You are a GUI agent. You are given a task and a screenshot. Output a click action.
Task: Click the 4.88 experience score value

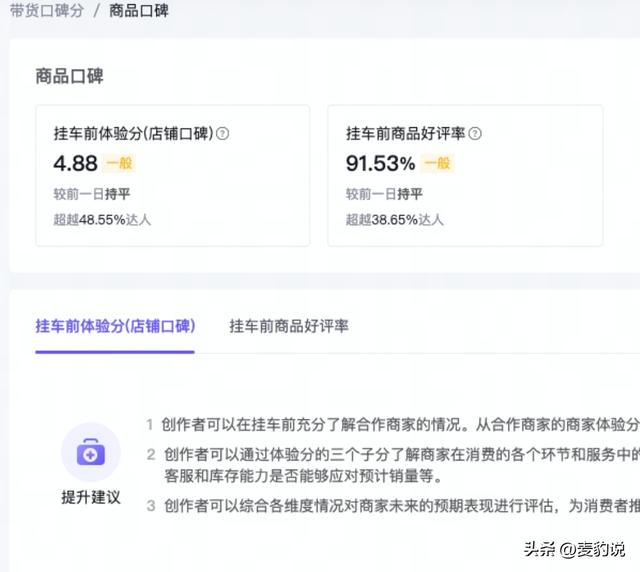[x=75, y=163]
